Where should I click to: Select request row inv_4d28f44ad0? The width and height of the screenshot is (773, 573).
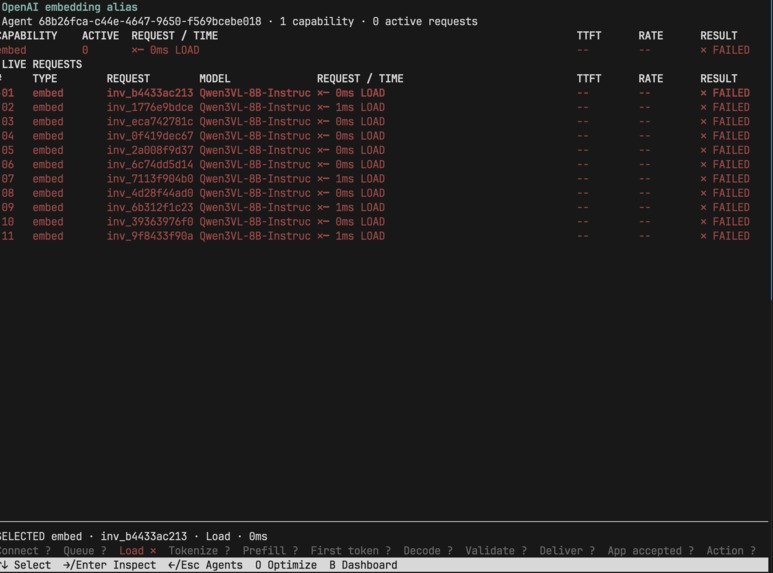click(375, 193)
